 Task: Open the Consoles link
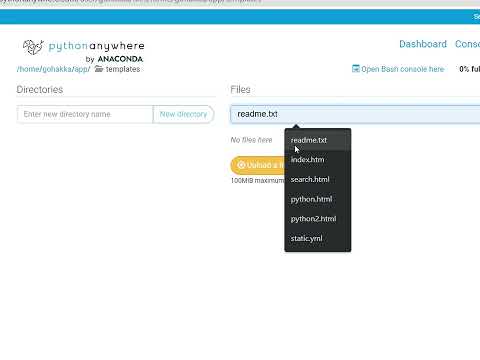point(467,44)
